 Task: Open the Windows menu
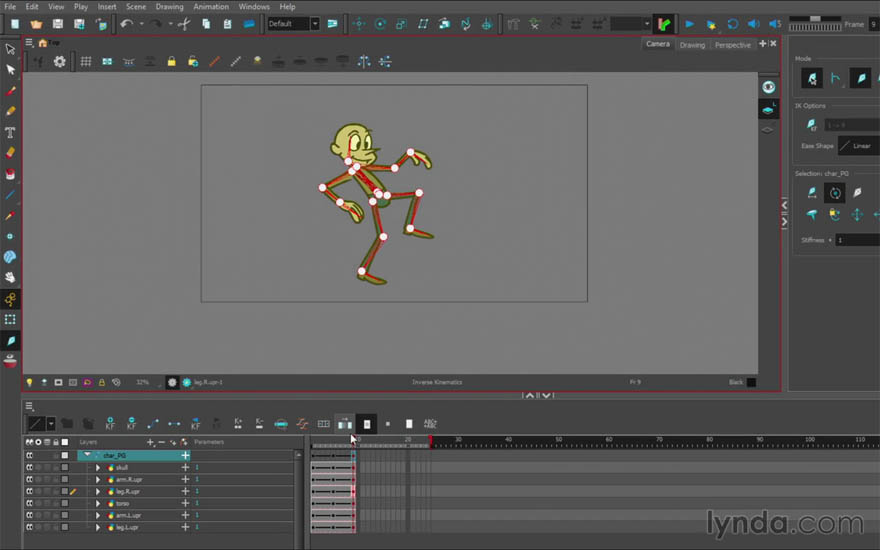[x=254, y=7]
